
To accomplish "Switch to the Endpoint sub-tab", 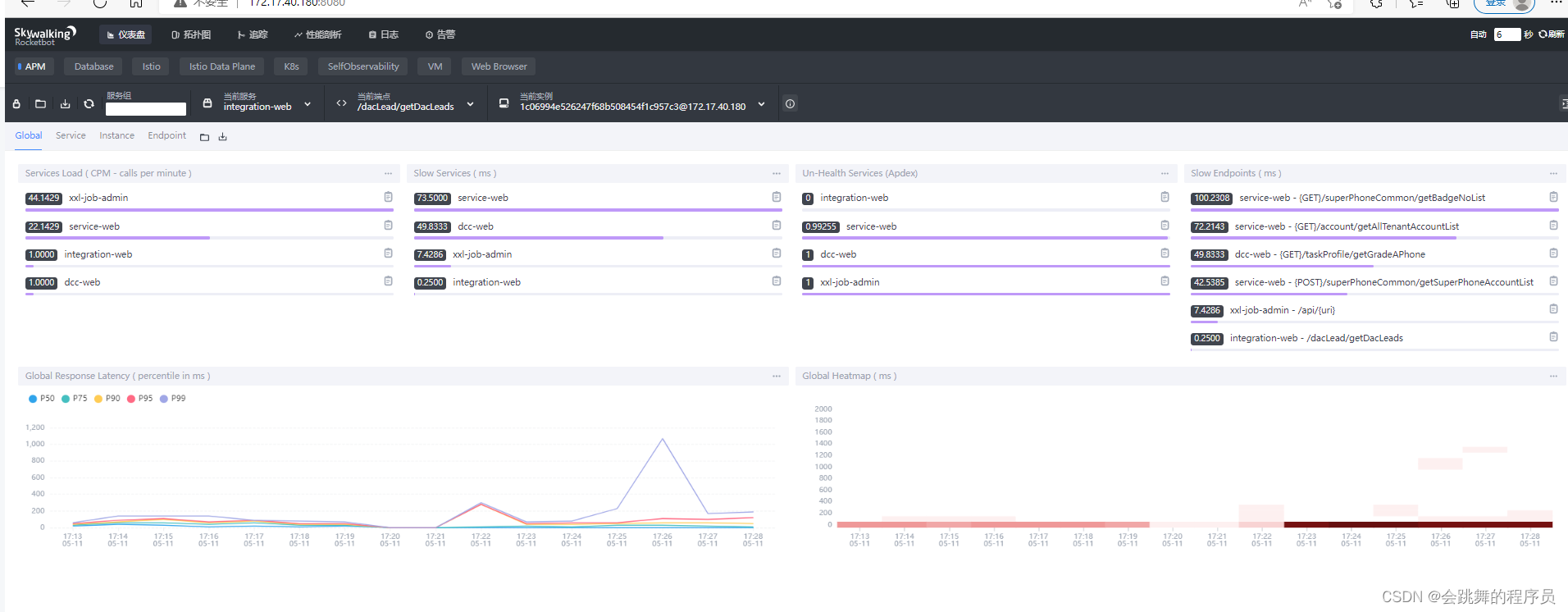I will coord(166,135).
